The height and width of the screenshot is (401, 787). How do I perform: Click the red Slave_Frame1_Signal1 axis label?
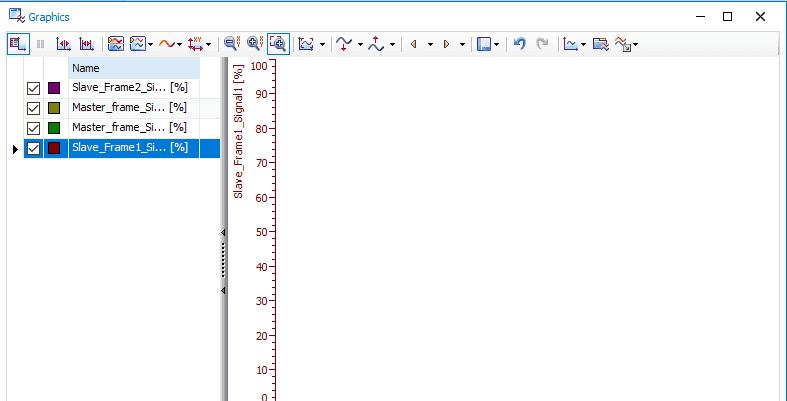click(239, 130)
